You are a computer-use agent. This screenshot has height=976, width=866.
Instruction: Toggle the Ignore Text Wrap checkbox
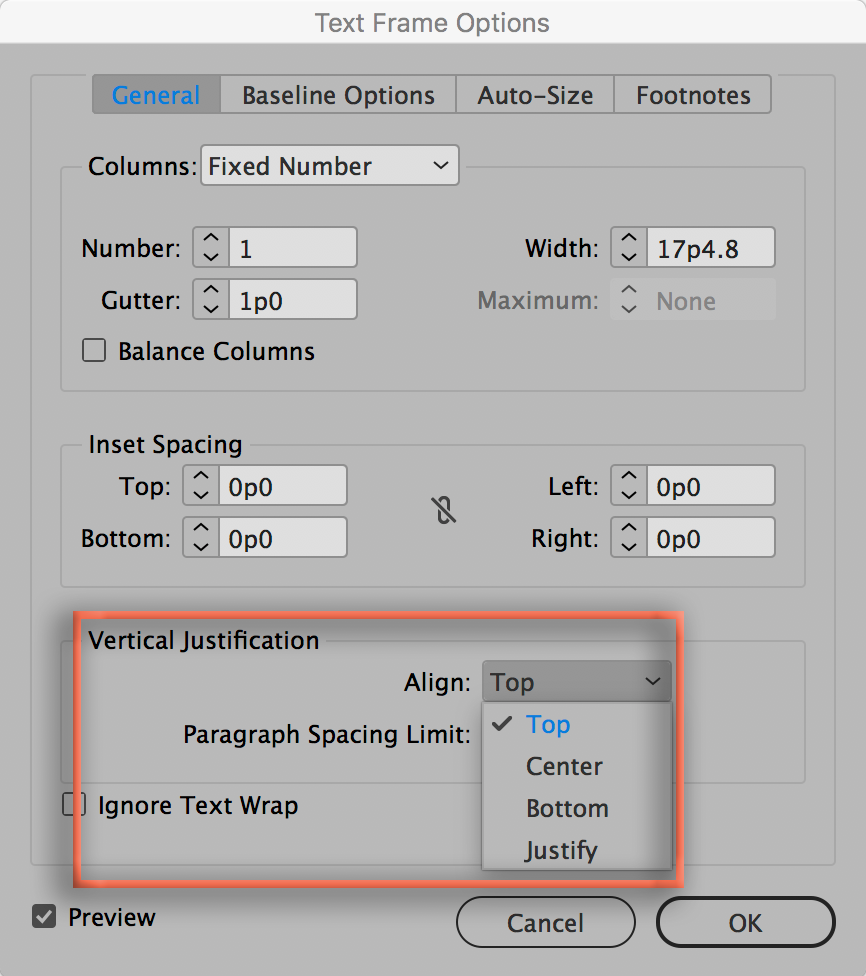74,805
